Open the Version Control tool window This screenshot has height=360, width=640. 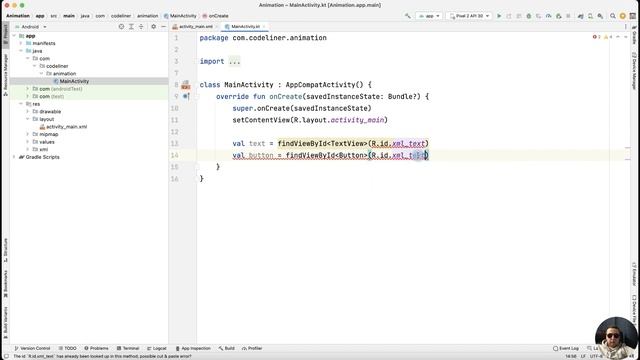click(x=32, y=349)
